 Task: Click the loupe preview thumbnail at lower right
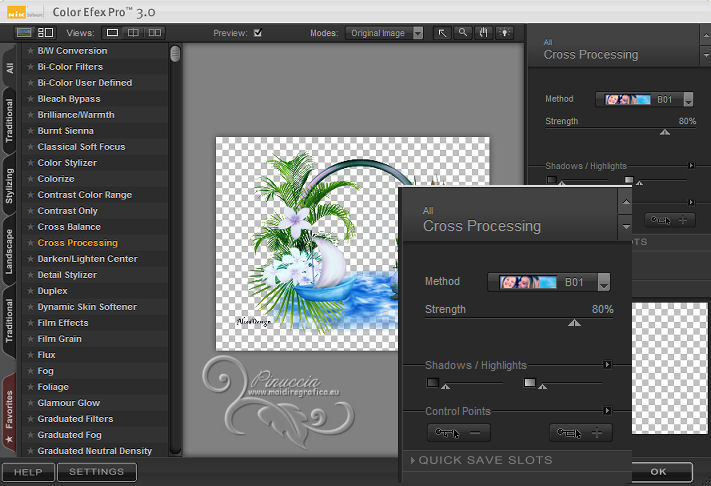tap(669, 368)
